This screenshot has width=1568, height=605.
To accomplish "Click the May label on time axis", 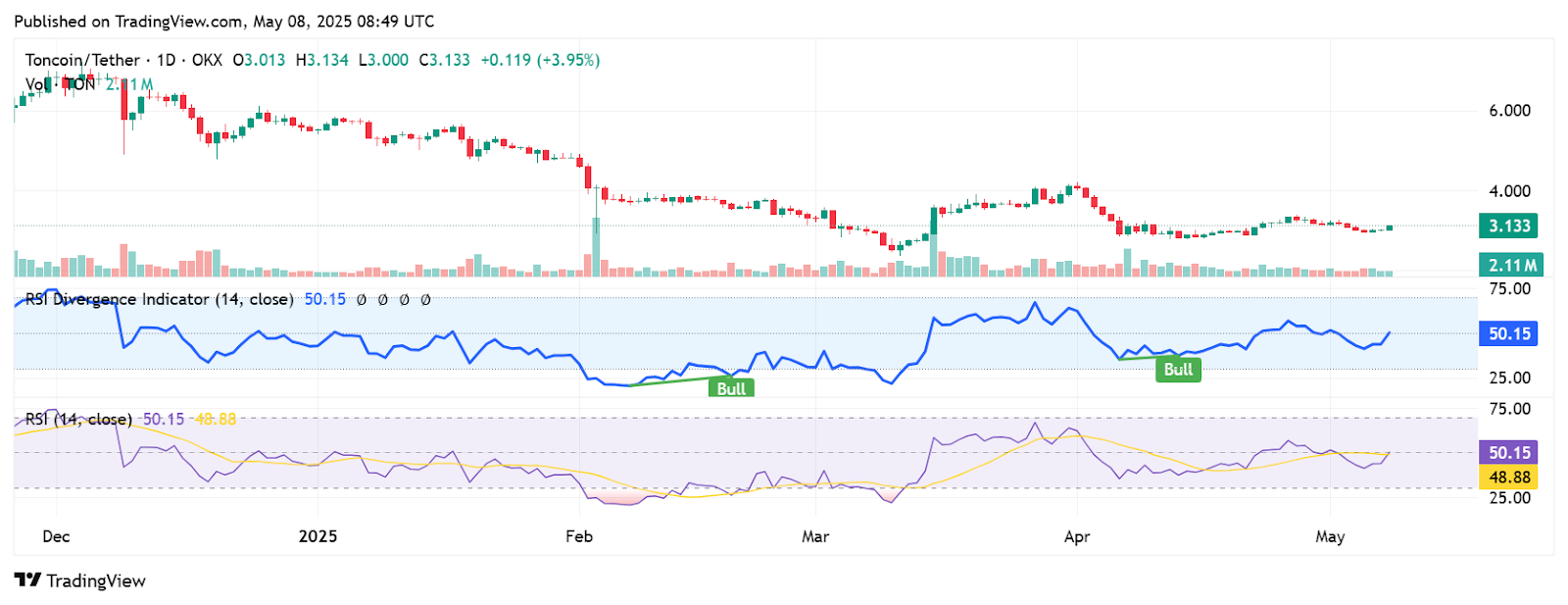I will (x=1330, y=536).
